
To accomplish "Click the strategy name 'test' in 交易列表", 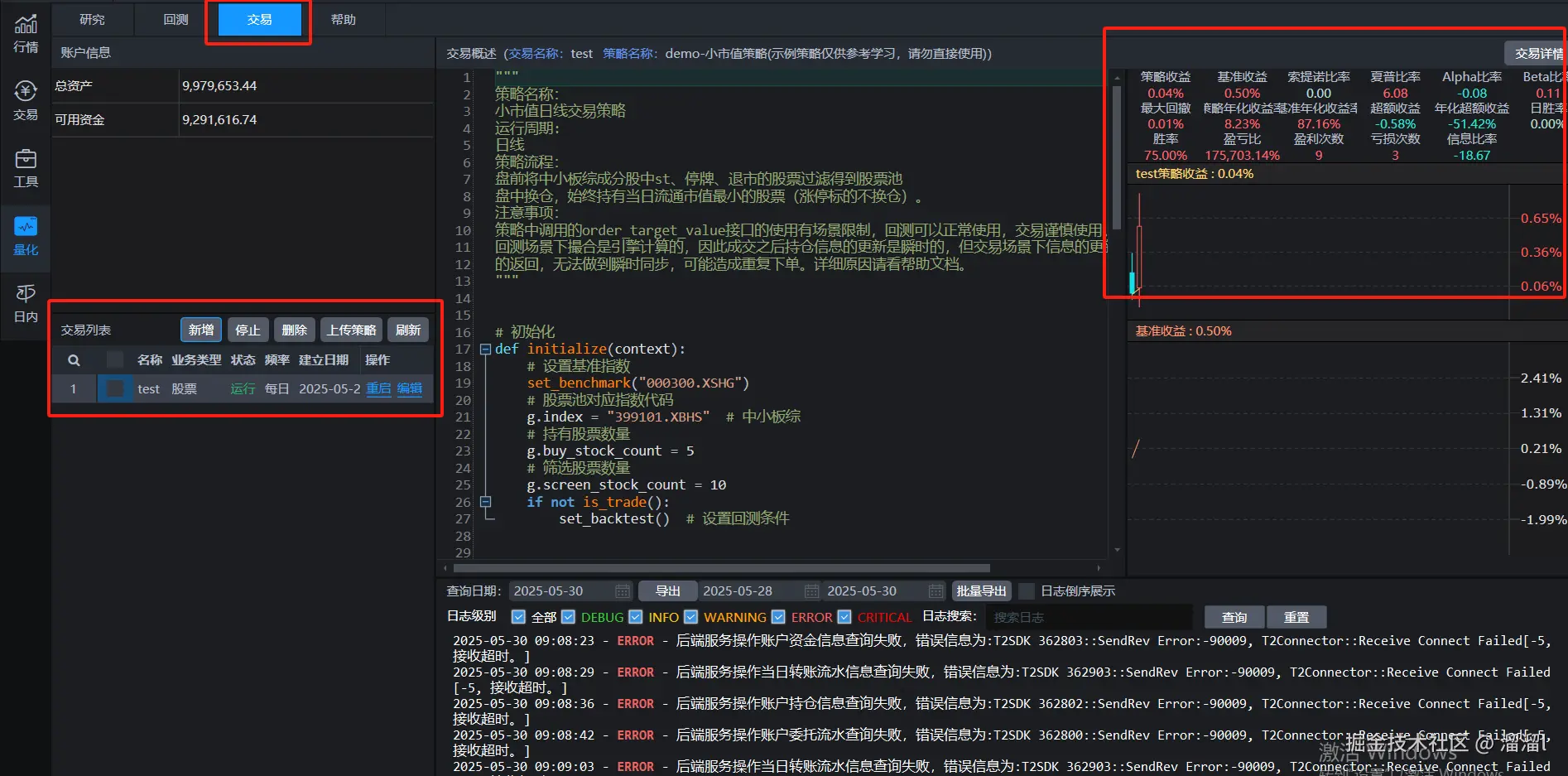I will pyautogui.click(x=148, y=388).
